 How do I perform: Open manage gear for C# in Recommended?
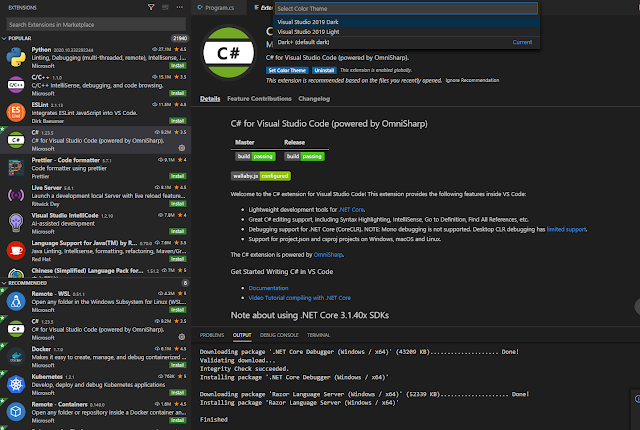[x=182, y=337]
